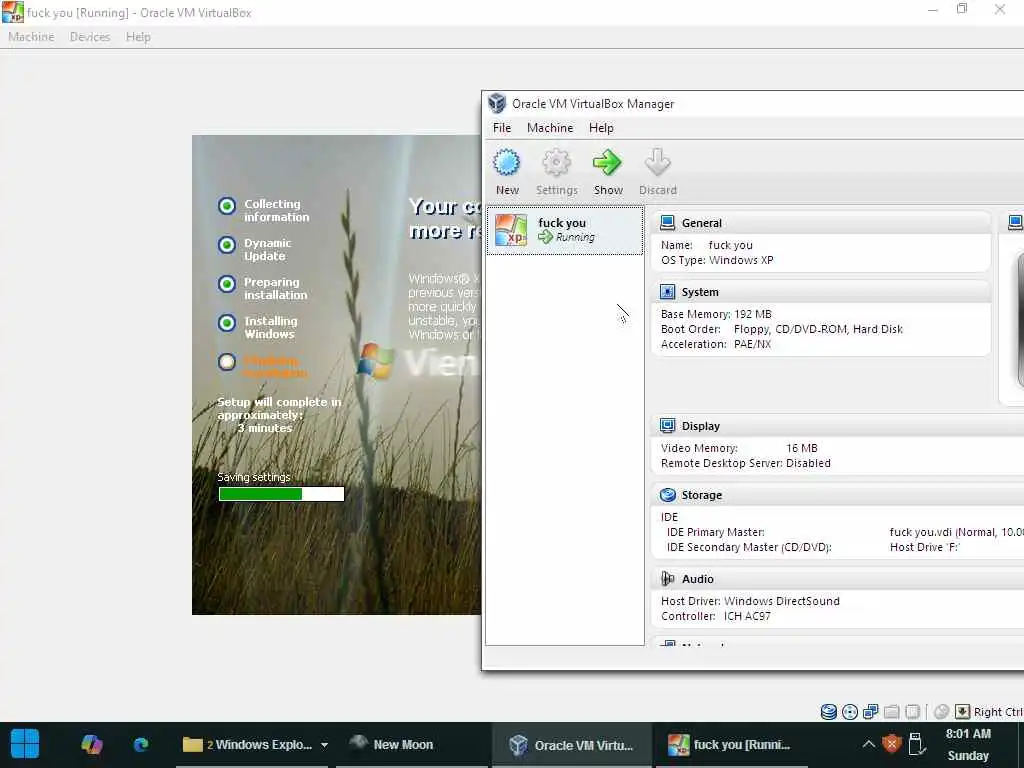Open Devices menu of the running VM window
Viewport: 1024px width, 768px height.
point(89,37)
